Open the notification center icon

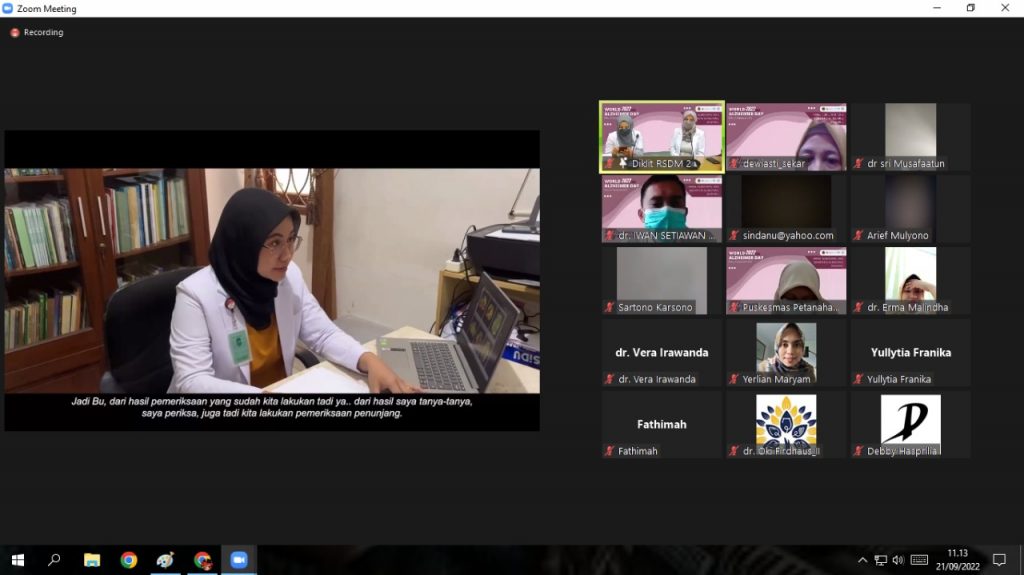pos(998,560)
